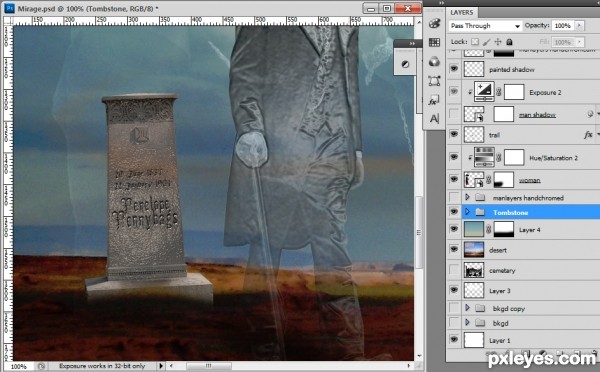
Task: Hide the painted shadow layer
Action: point(454,69)
